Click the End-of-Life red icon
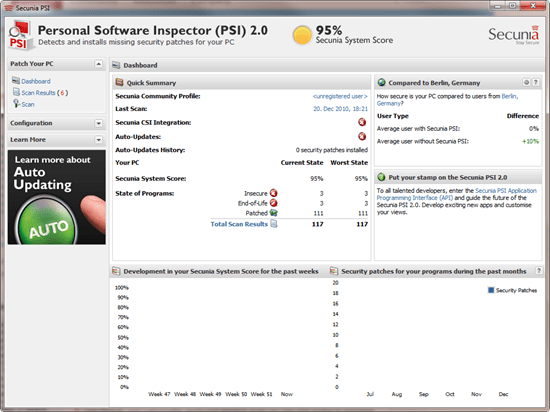Image resolution: width=550 pixels, height=412 pixels. [x=274, y=203]
